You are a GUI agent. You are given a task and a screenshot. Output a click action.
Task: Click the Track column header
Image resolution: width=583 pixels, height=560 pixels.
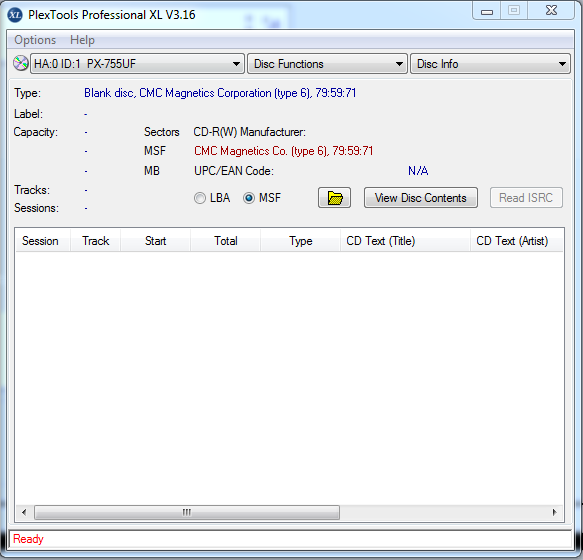pyautogui.click(x=96, y=241)
